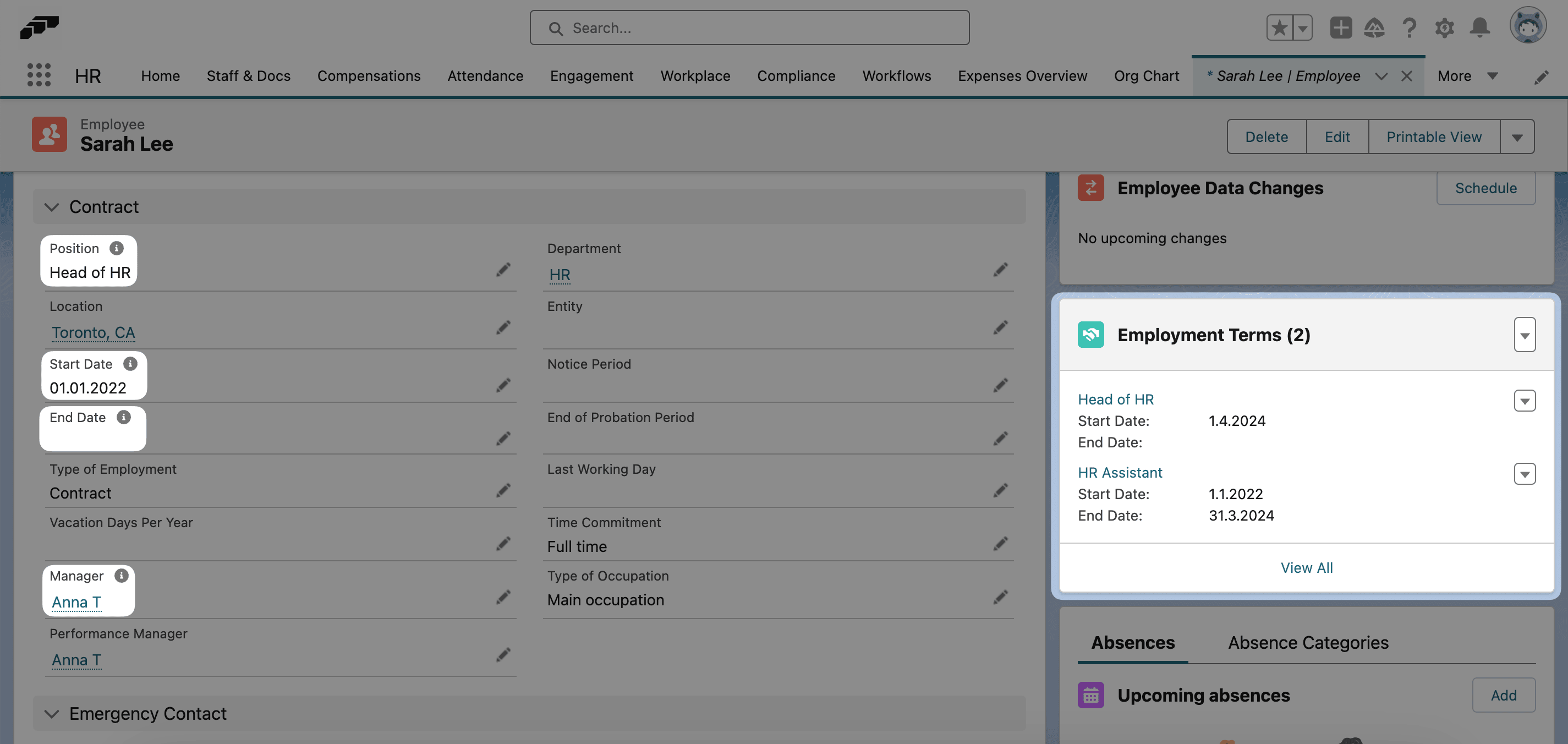Screen dimensions: 1568x744
Task: Click Start Date info tooltip icon
Action: (x=130, y=364)
